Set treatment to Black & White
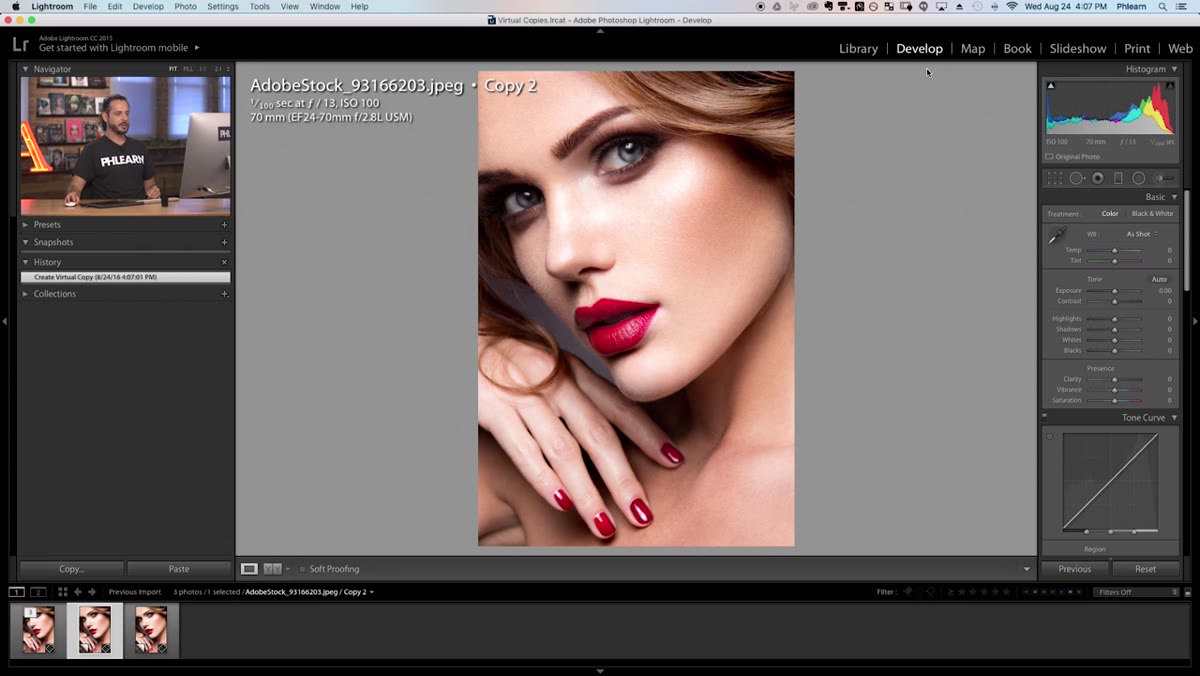This screenshot has height=676, width=1200. point(1152,214)
